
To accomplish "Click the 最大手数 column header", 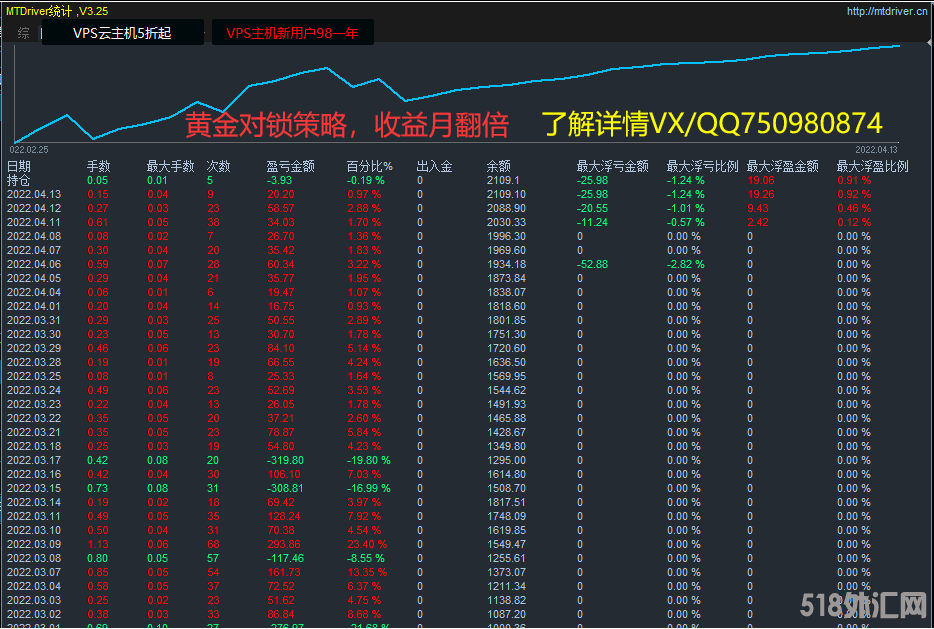I will (166, 166).
